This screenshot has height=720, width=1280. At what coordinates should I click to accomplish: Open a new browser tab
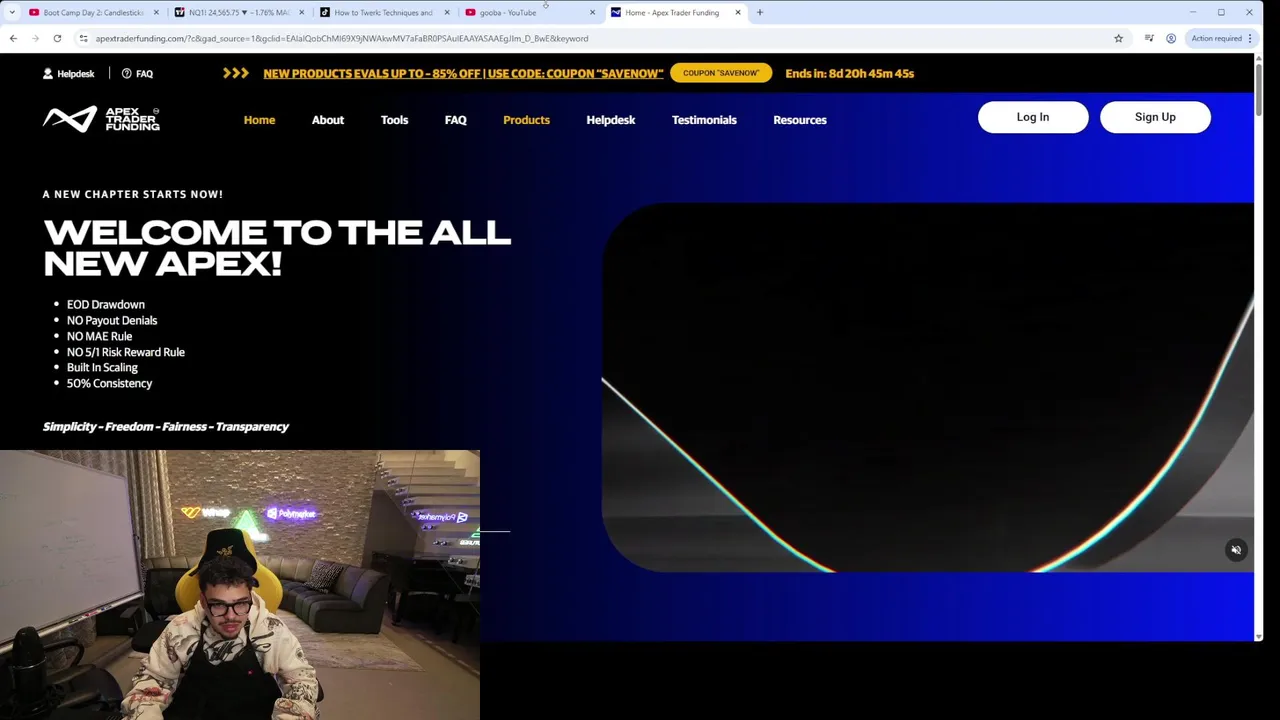coord(760,12)
